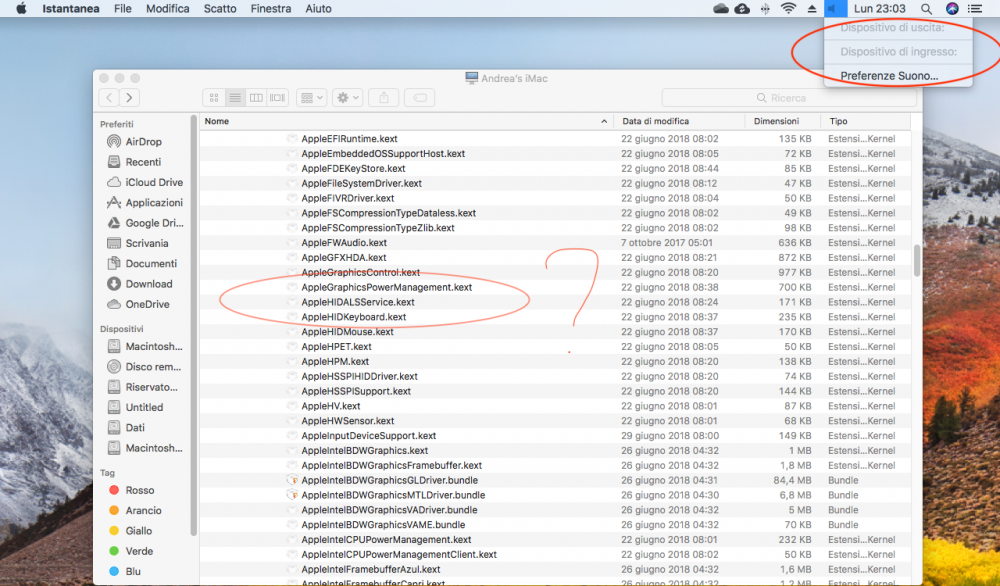Open the Modifica menu
Viewport: 1000px width, 586px height.
(x=168, y=8)
